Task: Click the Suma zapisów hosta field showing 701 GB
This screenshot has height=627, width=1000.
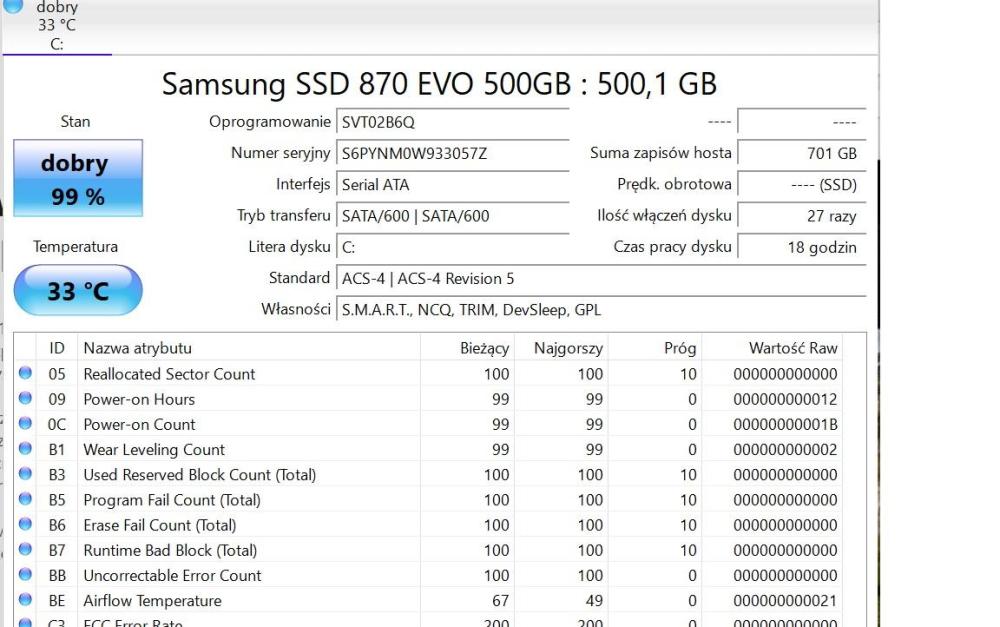Action: (x=803, y=153)
